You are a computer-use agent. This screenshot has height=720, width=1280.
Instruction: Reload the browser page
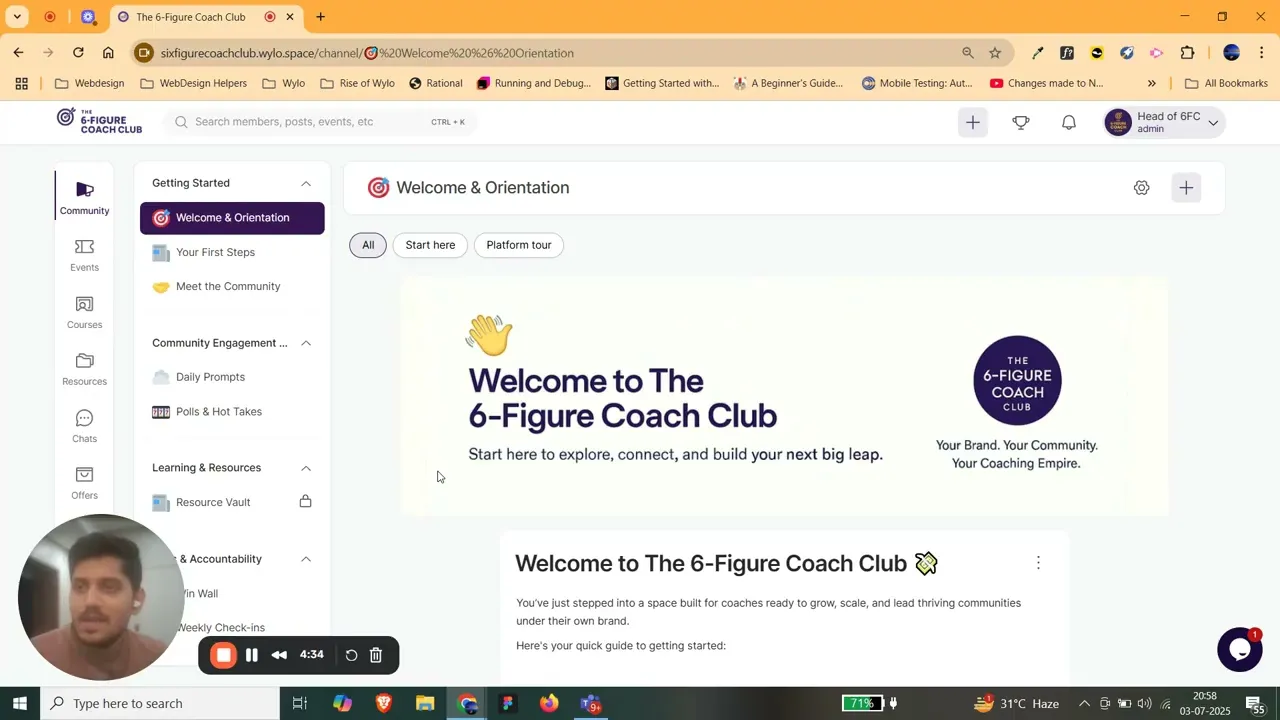coord(78,52)
